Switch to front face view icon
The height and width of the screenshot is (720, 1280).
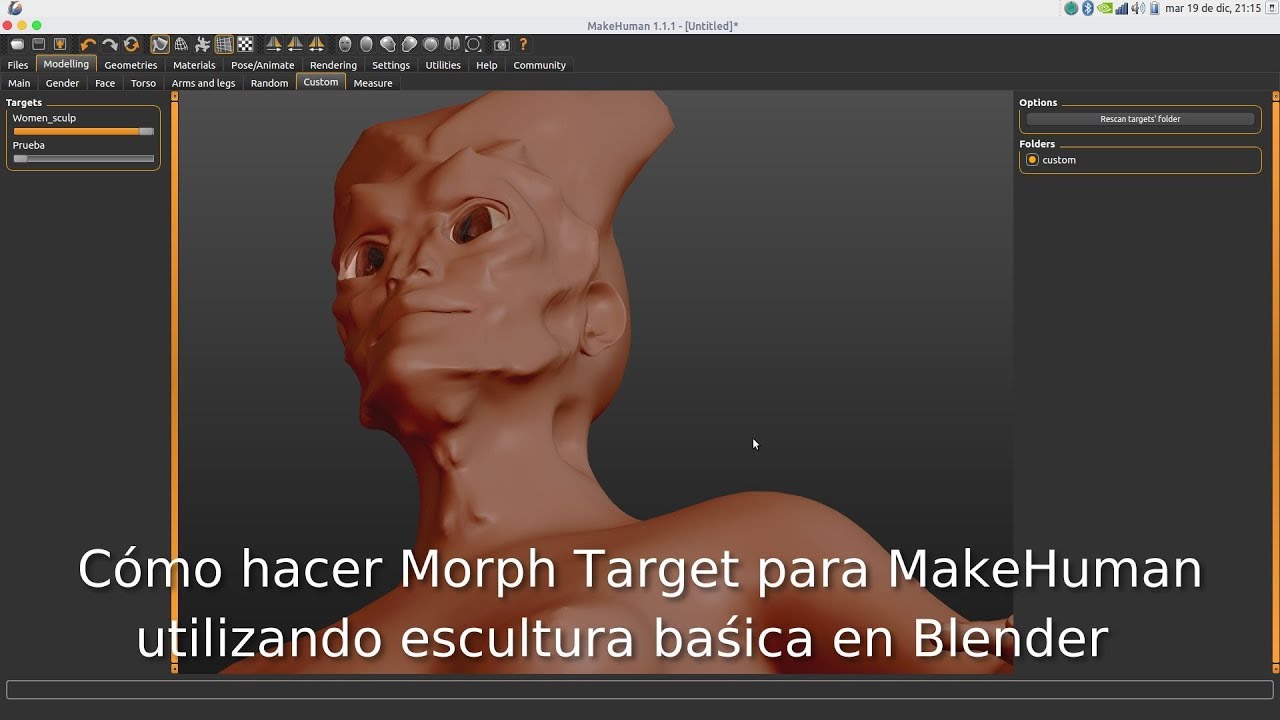pyautogui.click(x=345, y=44)
